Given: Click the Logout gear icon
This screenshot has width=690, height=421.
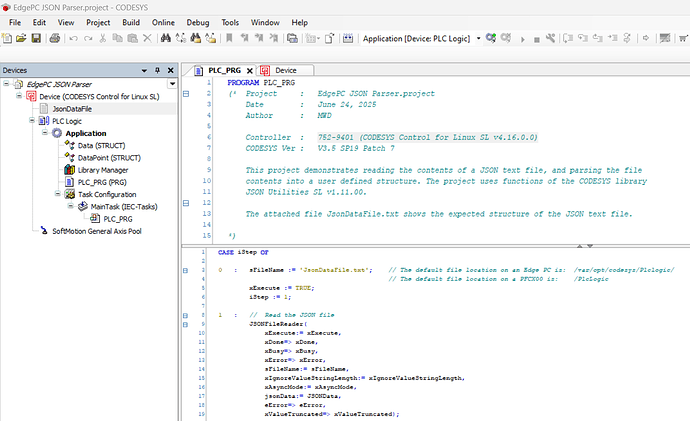Looking at the screenshot, I should click(506, 38).
